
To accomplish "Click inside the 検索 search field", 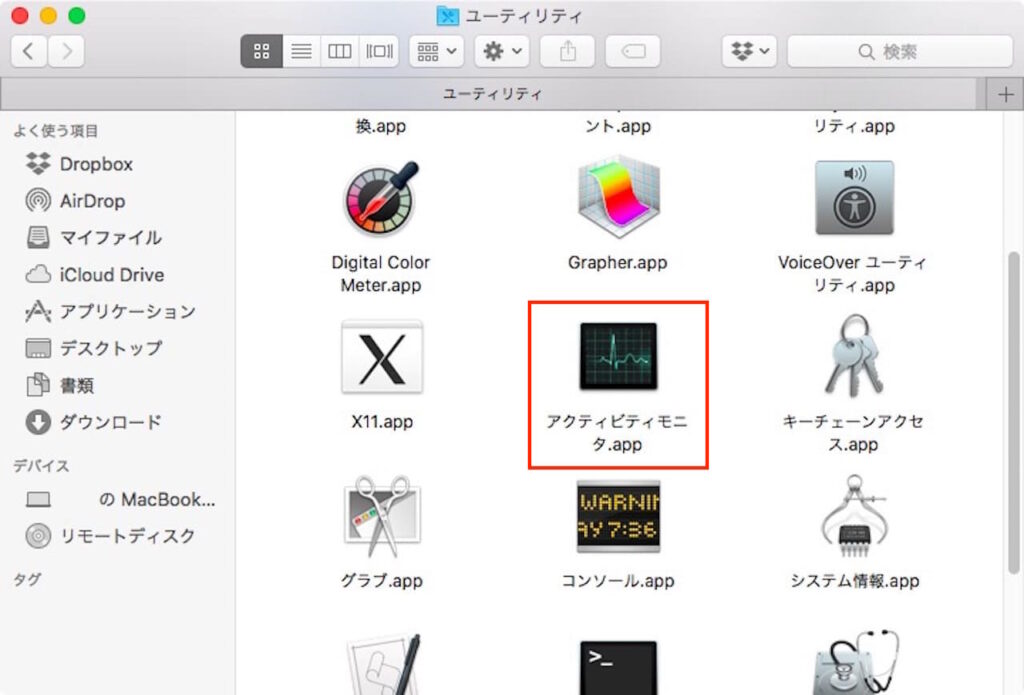I will click(x=900, y=51).
